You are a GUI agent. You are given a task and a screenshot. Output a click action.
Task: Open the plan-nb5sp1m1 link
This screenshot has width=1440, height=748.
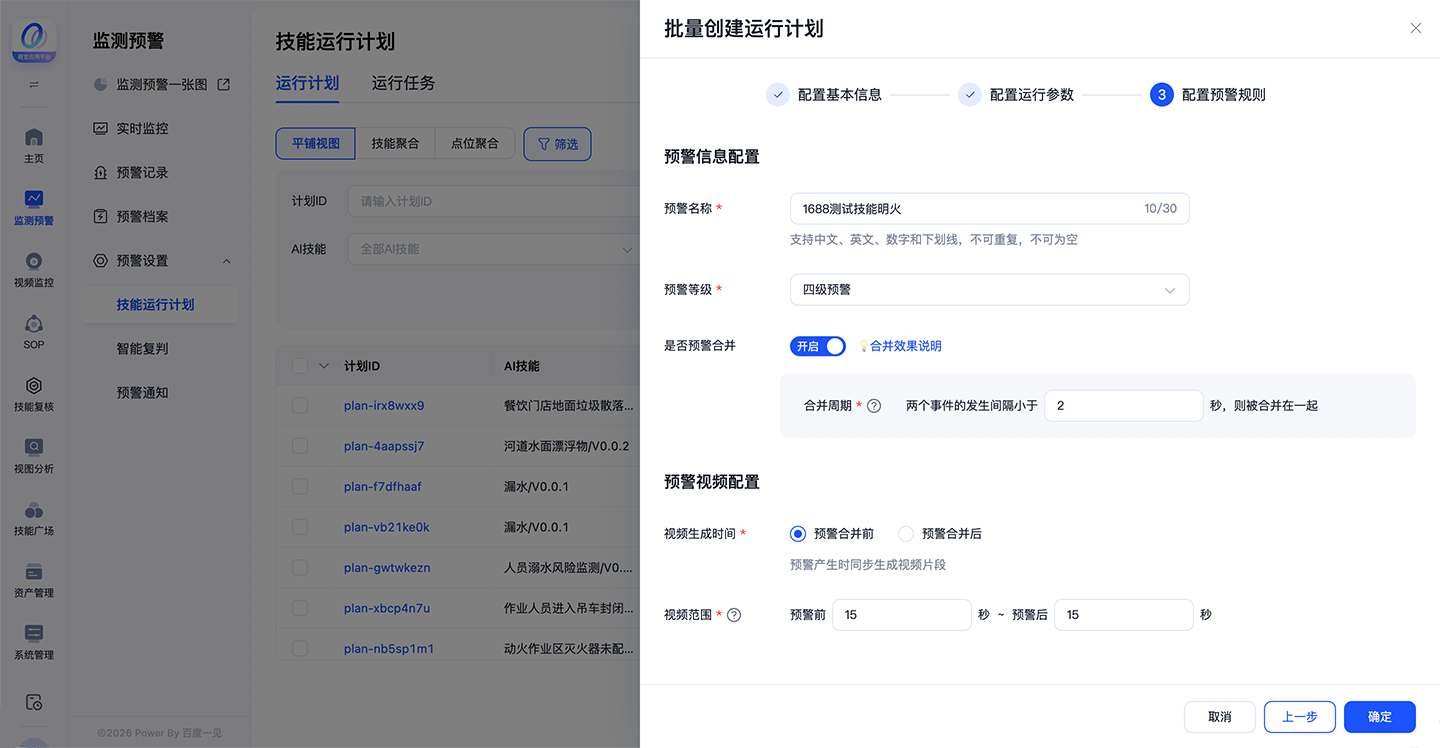(389, 649)
